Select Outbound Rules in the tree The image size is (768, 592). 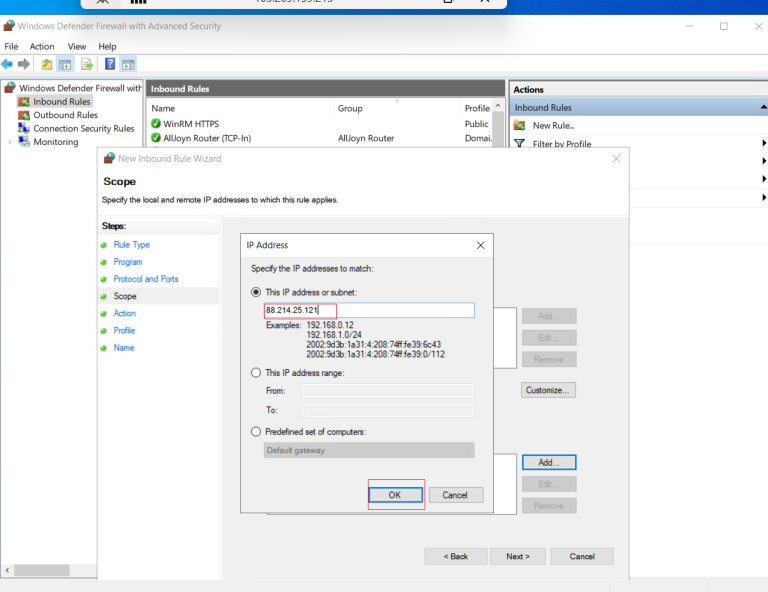65,115
